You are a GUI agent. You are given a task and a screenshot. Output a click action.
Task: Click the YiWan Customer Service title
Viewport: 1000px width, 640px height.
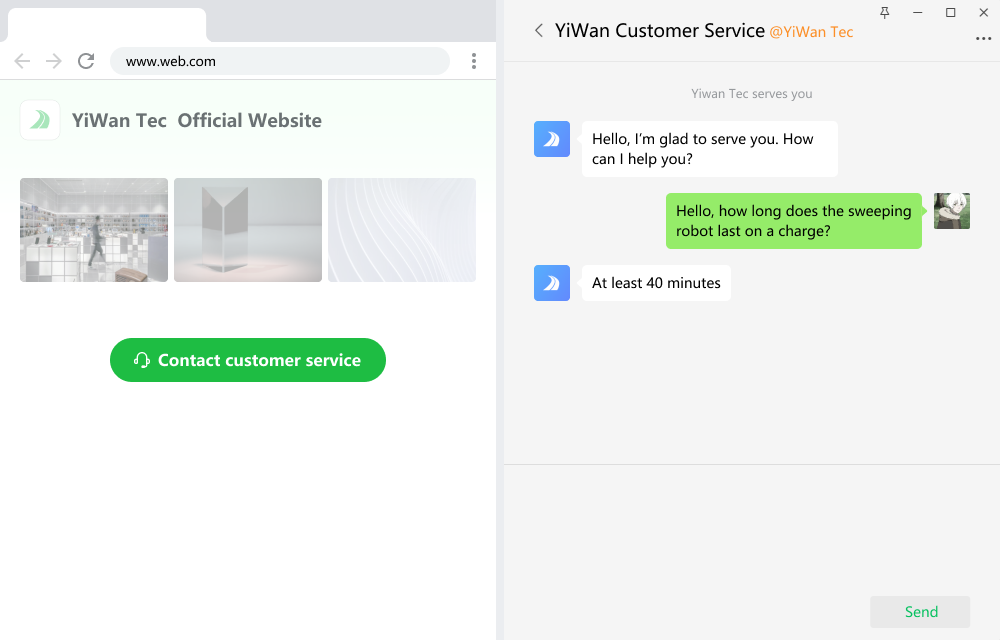click(x=659, y=31)
